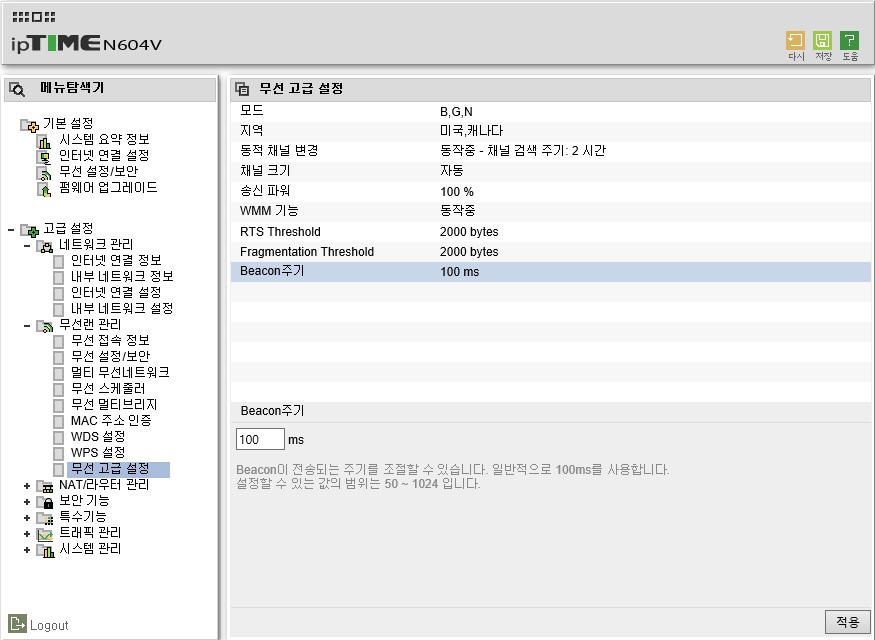Click the 기본 설정 folder icon

click(30, 125)
